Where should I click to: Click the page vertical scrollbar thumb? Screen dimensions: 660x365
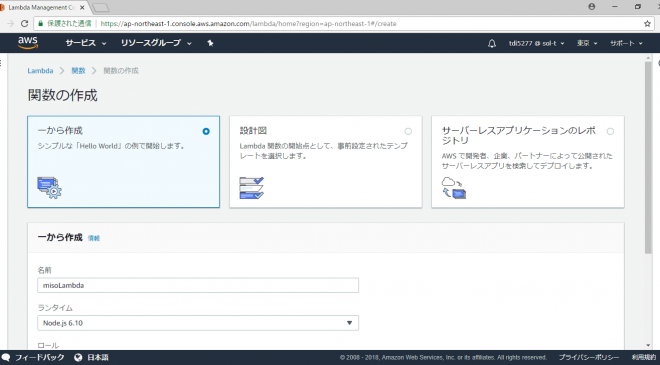[648, 158]
